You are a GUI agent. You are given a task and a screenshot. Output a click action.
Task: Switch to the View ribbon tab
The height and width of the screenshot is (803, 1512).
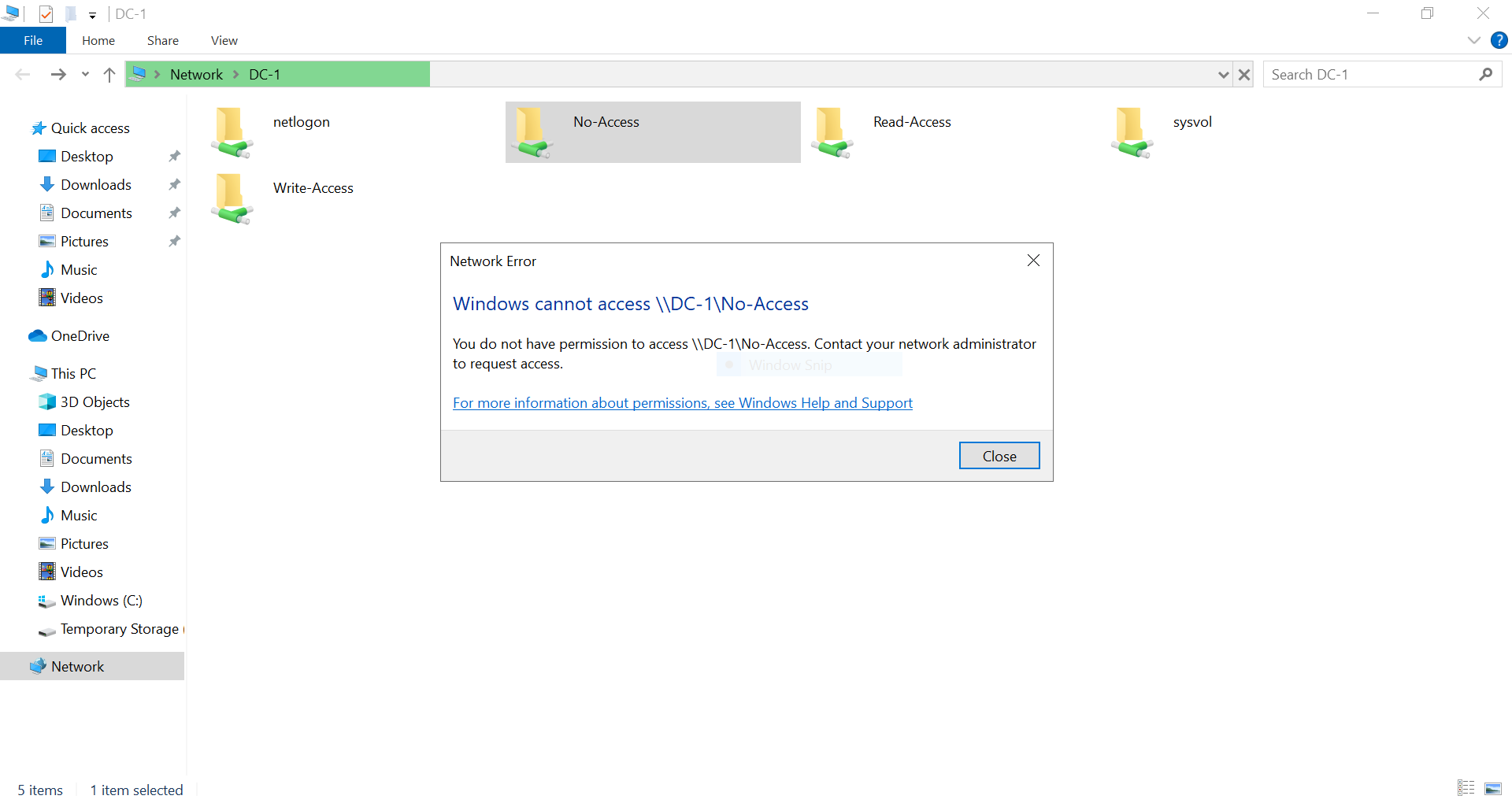coord(224,40)
